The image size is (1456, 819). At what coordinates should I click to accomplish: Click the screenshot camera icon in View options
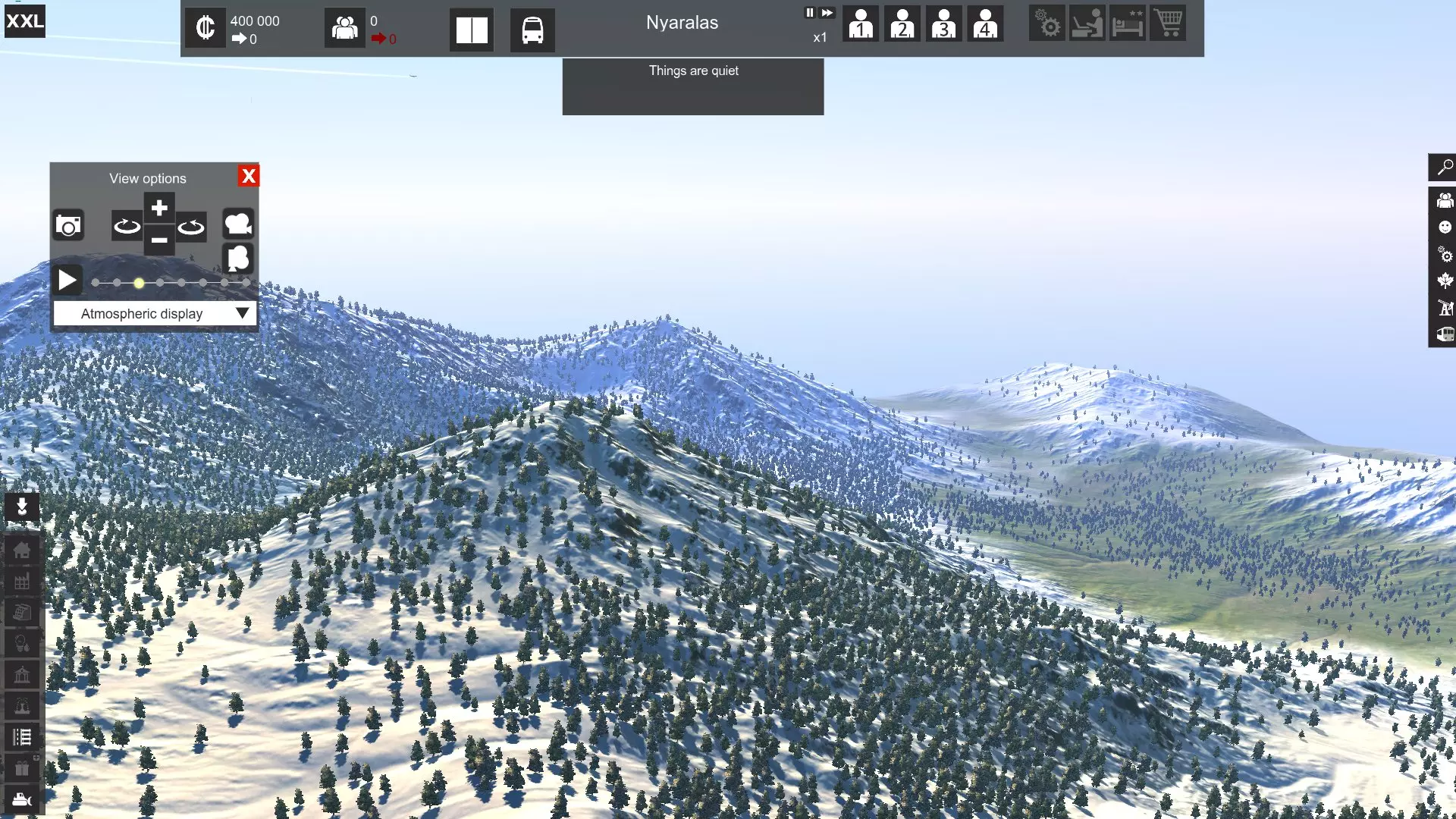68,226
